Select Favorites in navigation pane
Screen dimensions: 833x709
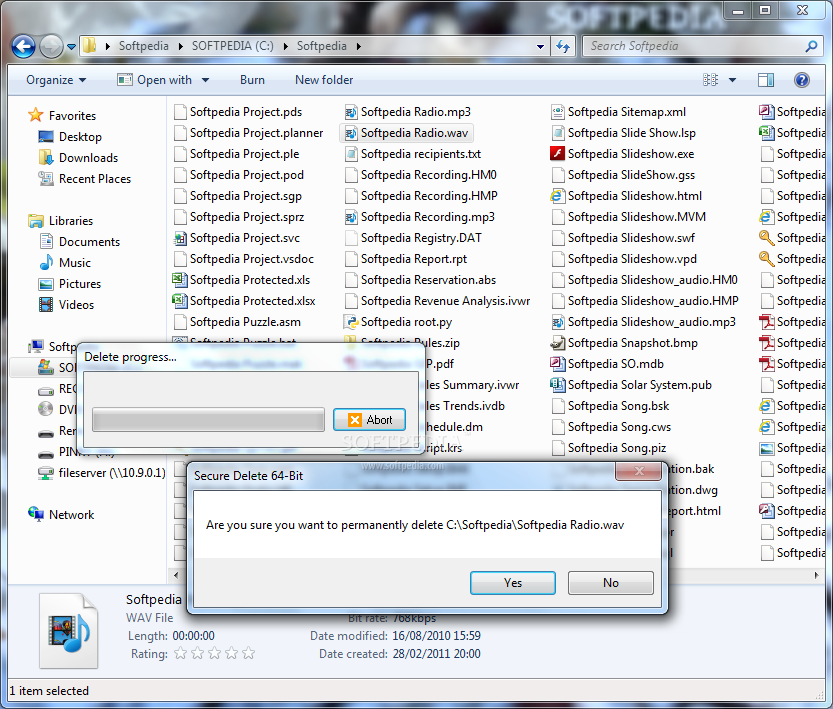coord(62,116)
